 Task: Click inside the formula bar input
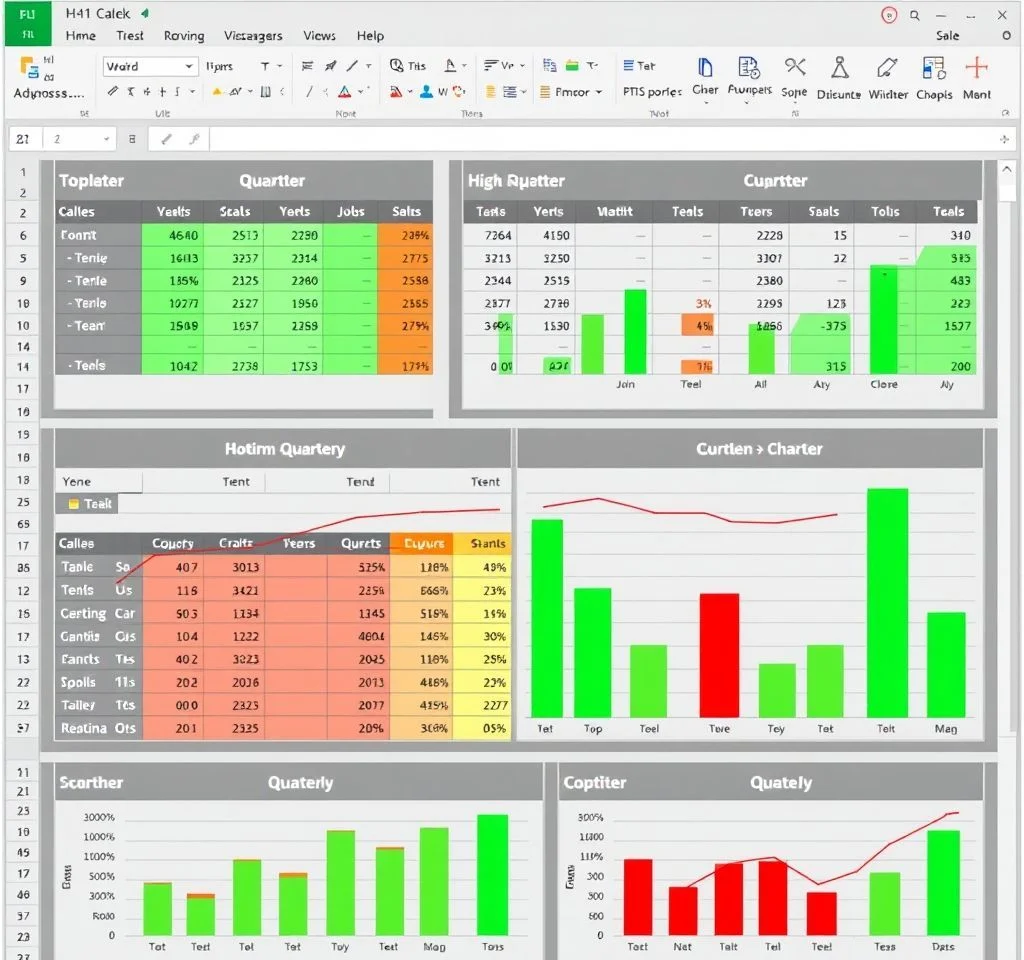click(600, 140)
